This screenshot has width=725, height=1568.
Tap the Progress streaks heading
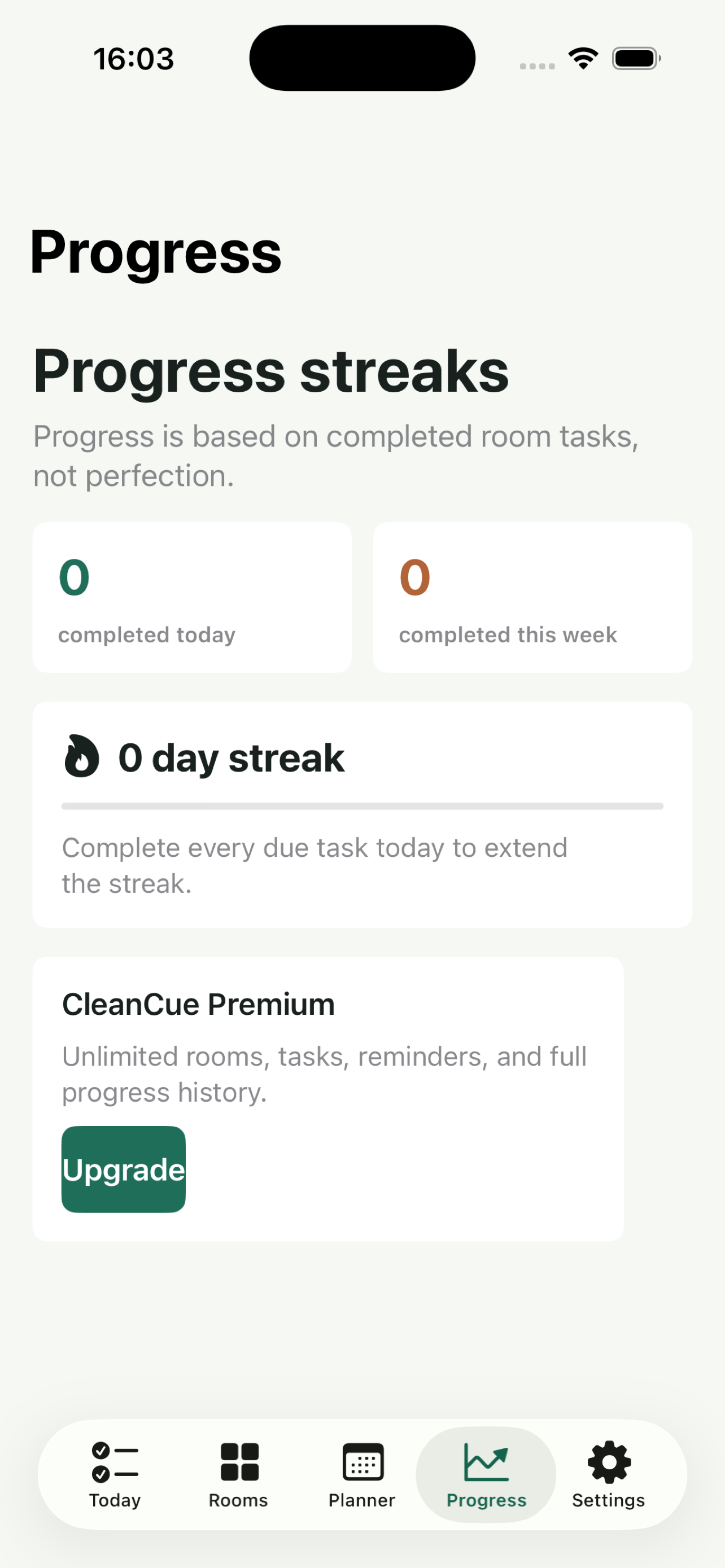coord(271,371)
